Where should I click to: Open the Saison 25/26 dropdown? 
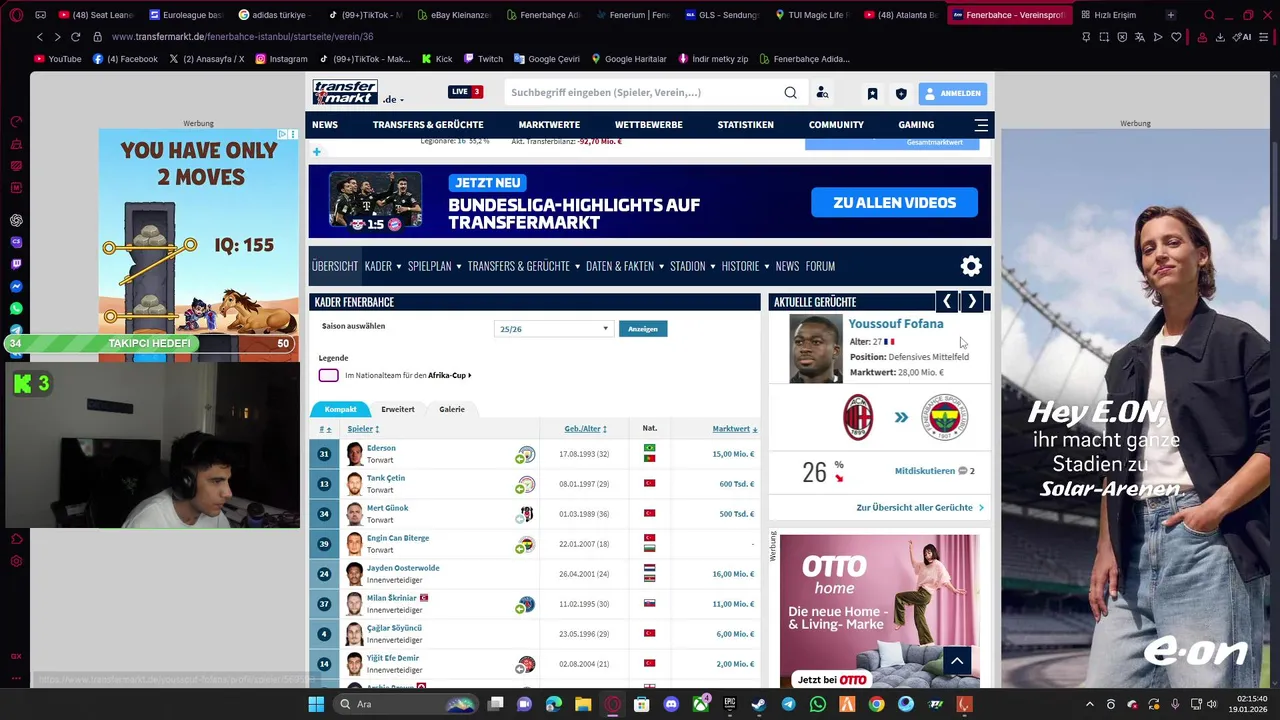pyautogui.click(x=553, y=329)
